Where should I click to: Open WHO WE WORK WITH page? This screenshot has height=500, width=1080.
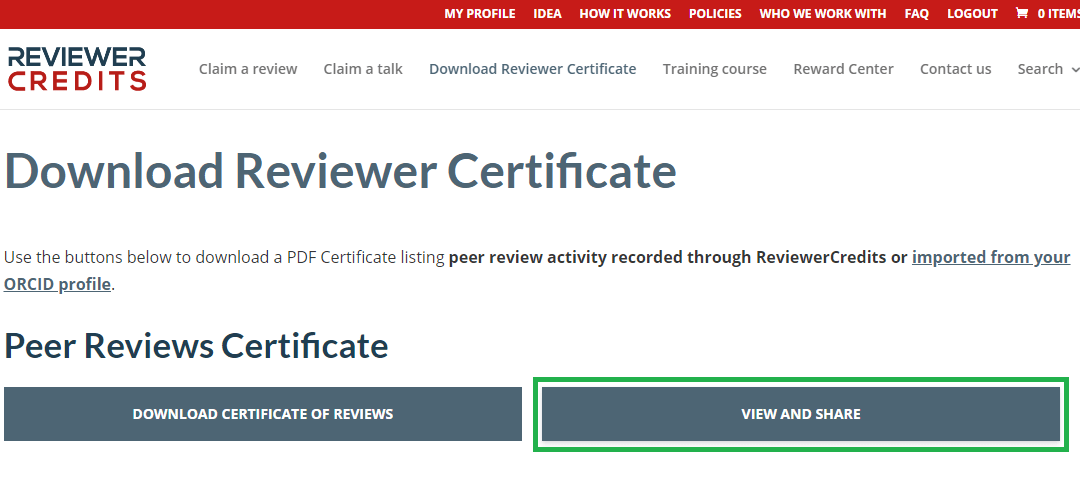coord(823,14)
